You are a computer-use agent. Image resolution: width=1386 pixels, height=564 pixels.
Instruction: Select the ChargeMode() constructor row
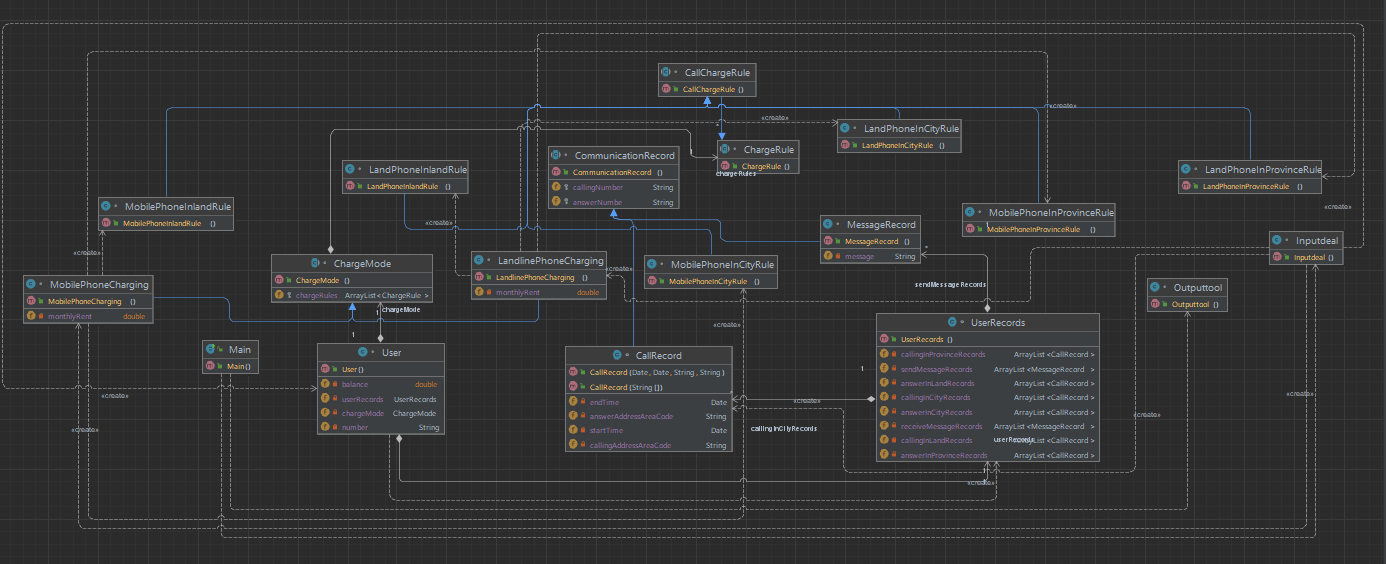click(352, 281)
